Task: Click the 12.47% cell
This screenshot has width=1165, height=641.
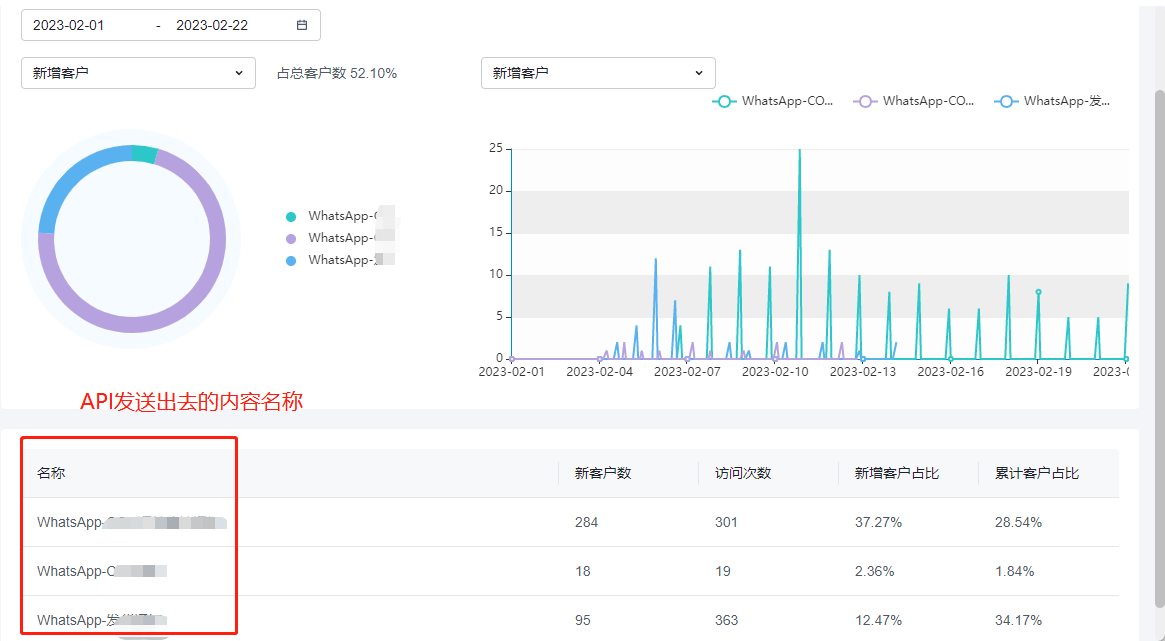Action: [x=878, y=620]
